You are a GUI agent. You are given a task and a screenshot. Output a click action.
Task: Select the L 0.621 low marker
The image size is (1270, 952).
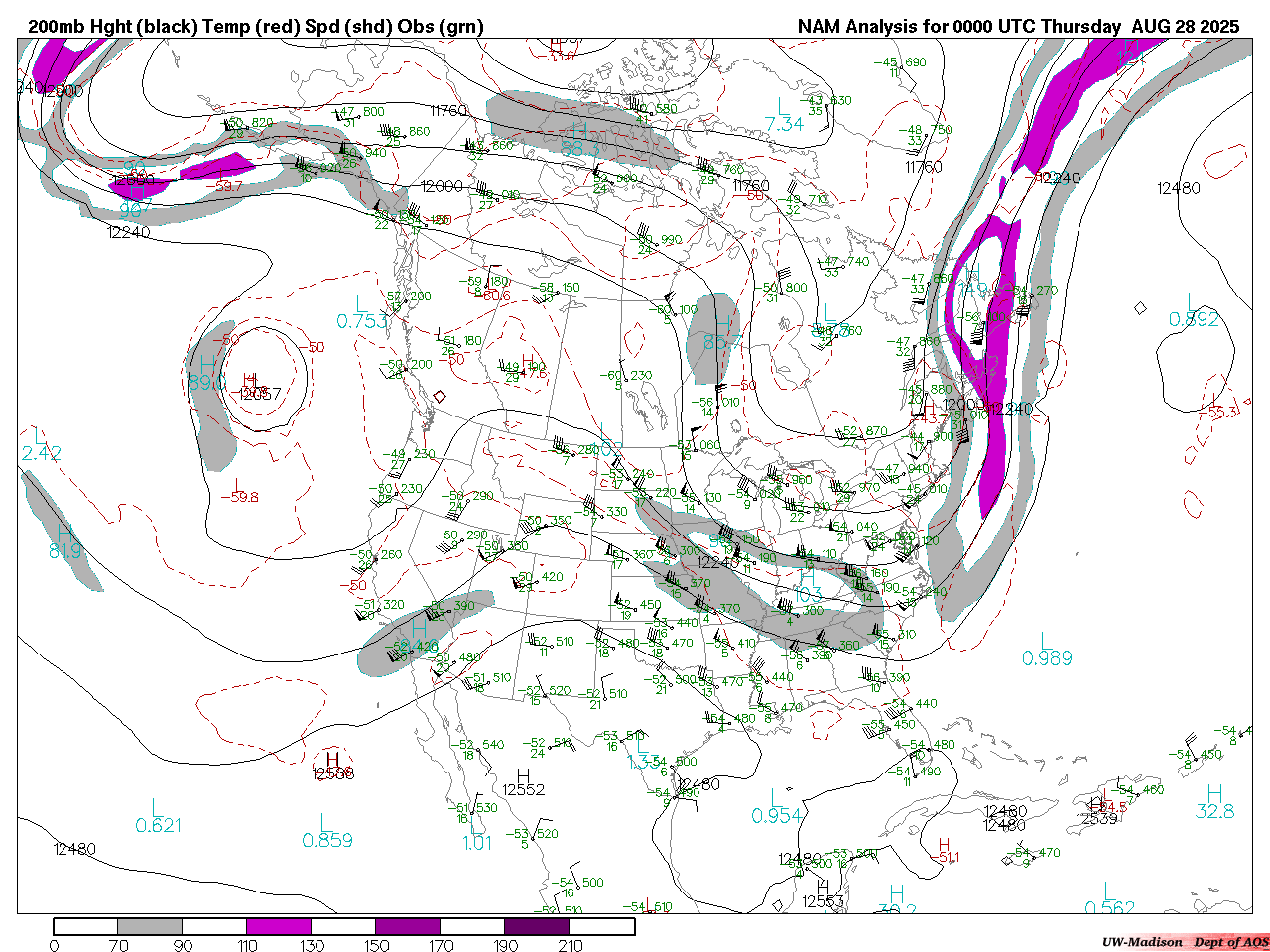pos(158,815)
